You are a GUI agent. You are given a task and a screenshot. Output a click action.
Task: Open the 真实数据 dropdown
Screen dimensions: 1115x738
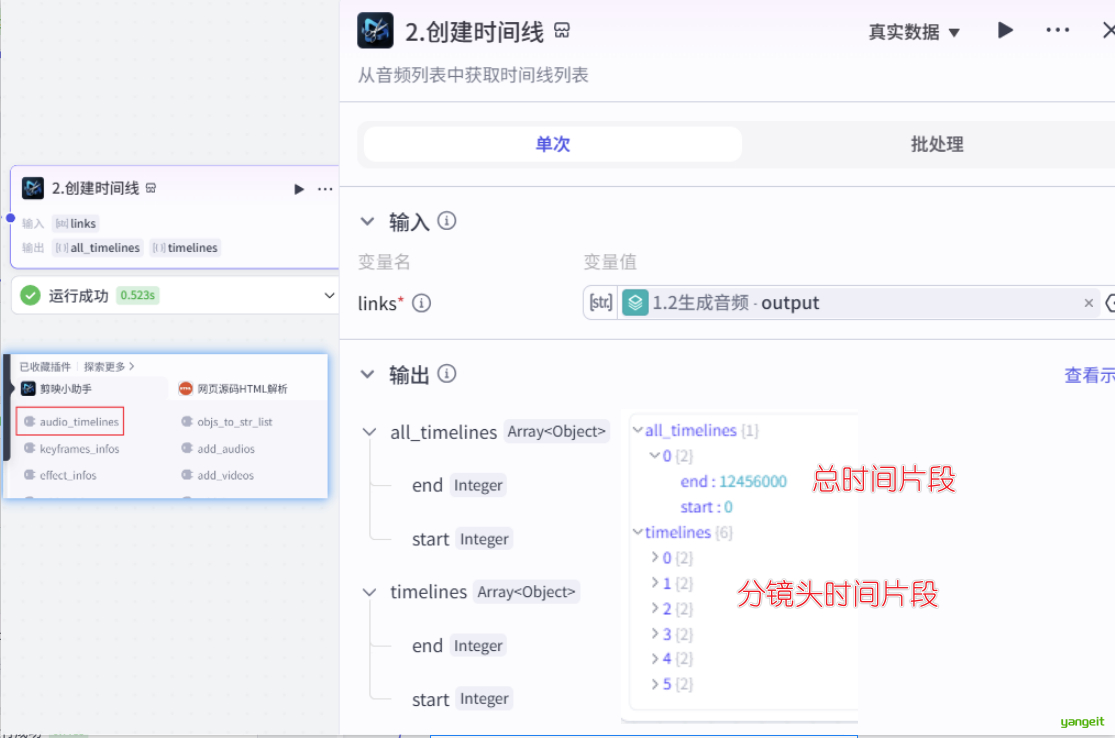coord(914,32)
